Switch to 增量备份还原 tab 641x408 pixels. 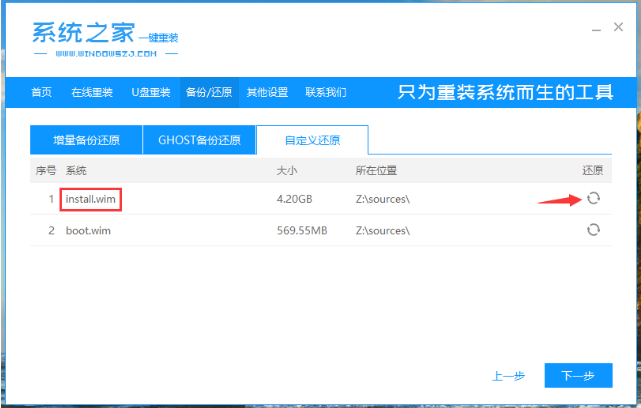pyautogui.click(x=85, y=140)
